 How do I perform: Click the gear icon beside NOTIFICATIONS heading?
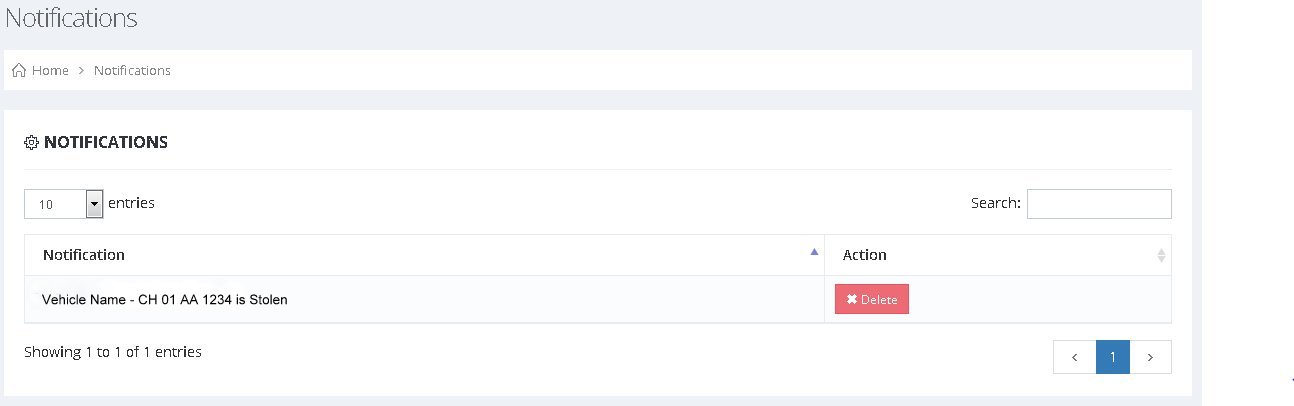[x=31, y=143]
